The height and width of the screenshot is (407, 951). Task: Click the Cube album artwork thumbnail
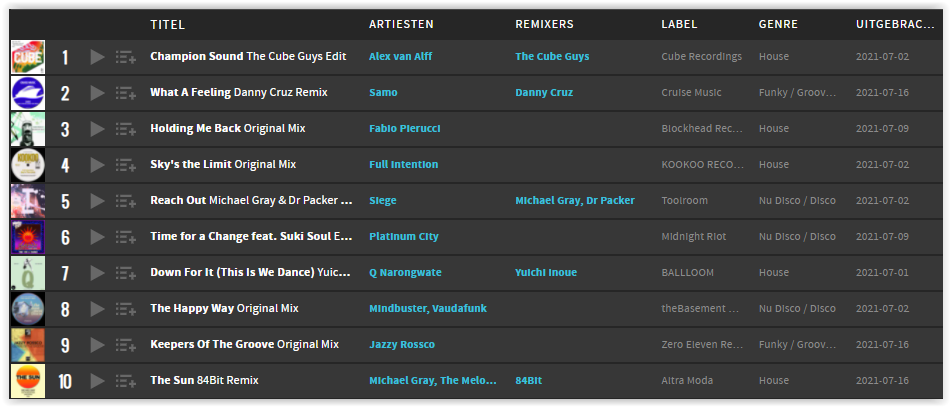[x=28, y=57]
